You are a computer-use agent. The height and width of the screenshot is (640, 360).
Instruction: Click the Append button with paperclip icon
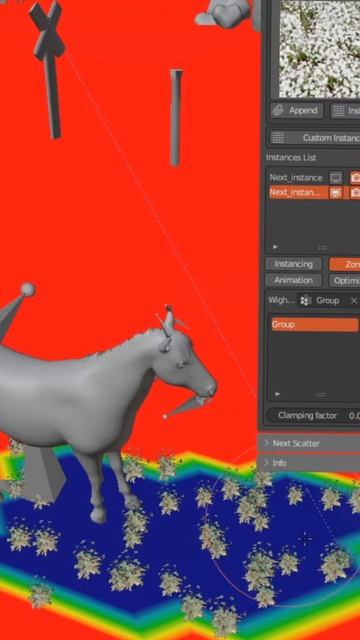[x=296, y=111]
